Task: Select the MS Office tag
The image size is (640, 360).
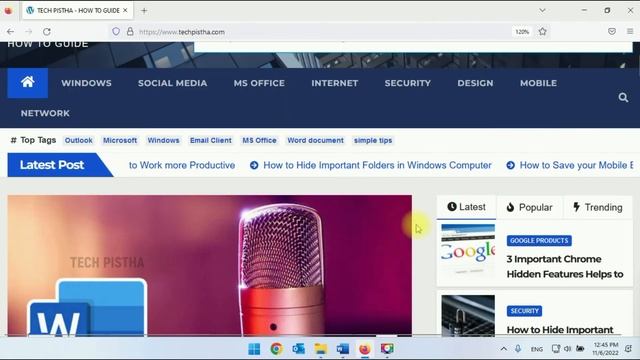Action: tap(259, 140)
